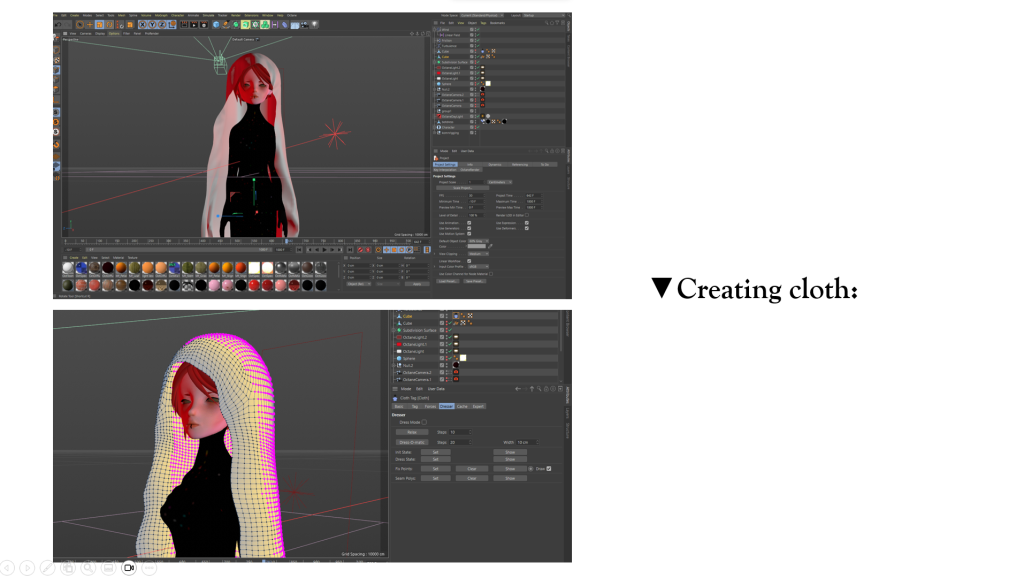
Task: Click the Dress-O-matic button
Action: 412,442
